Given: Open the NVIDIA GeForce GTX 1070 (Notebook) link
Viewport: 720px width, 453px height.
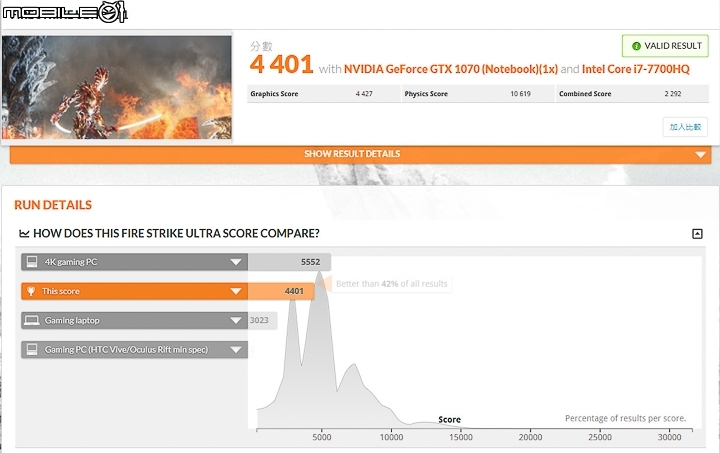Looking at the screenshot, I should (x=450, y=69).
